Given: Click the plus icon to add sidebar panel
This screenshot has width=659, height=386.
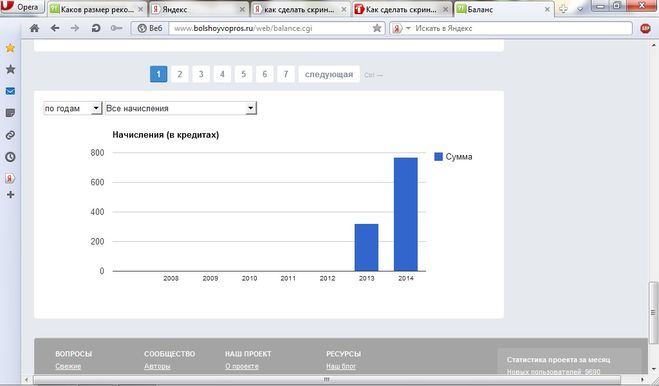Looking at the screenshot, I should click(11, 194).
